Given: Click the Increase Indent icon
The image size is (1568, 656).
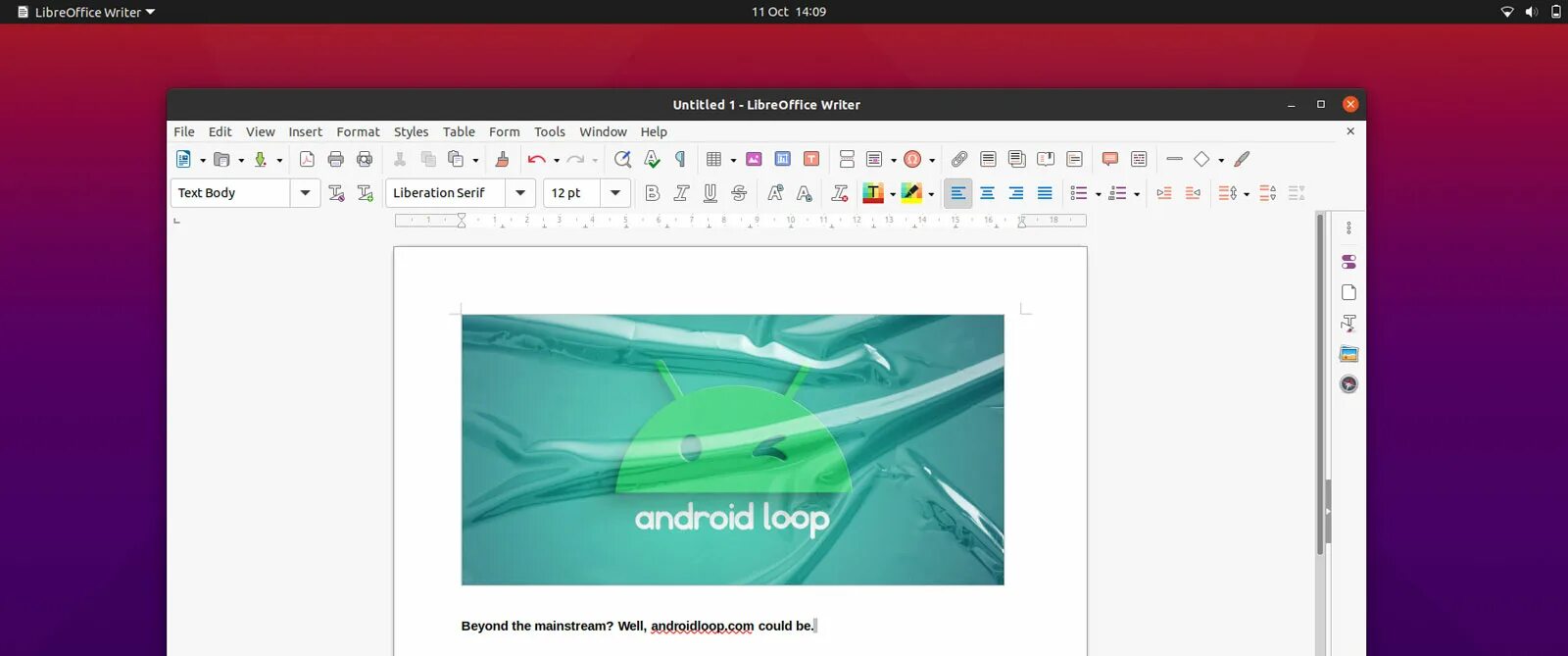Looking at the screenshot, I should pos(1164,193).
